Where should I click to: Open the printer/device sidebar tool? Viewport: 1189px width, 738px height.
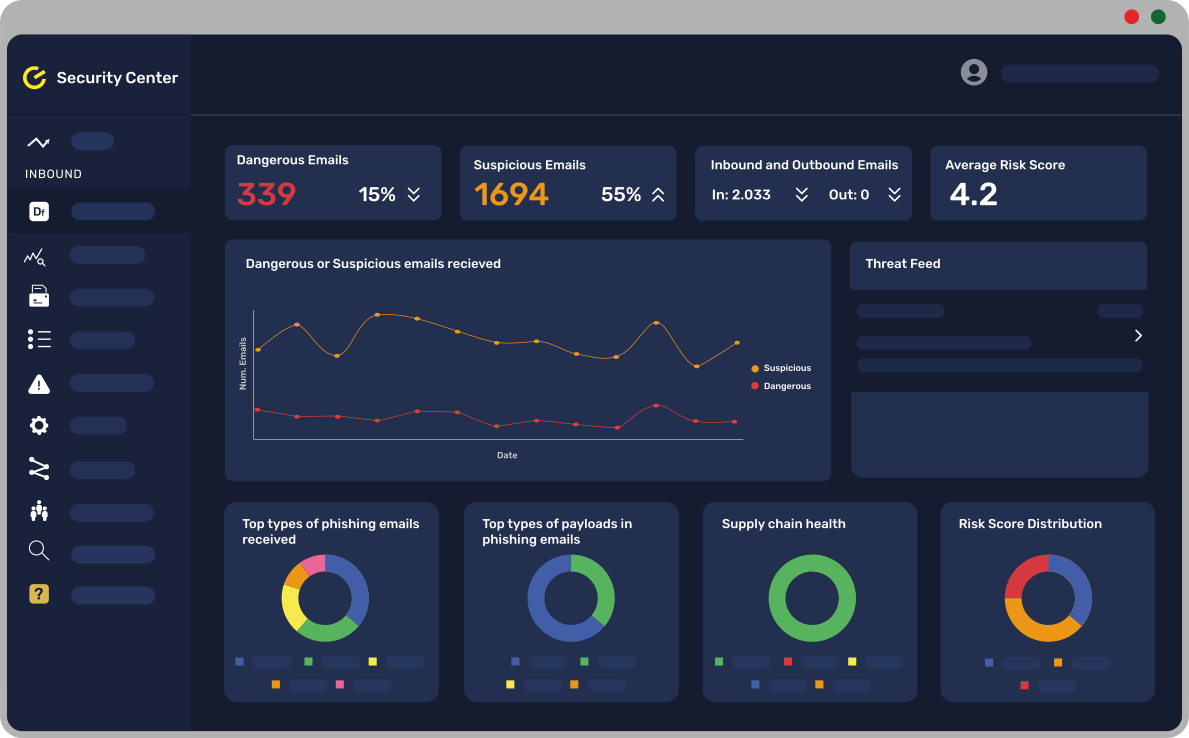pyautogui.click(x=38, y=296)
